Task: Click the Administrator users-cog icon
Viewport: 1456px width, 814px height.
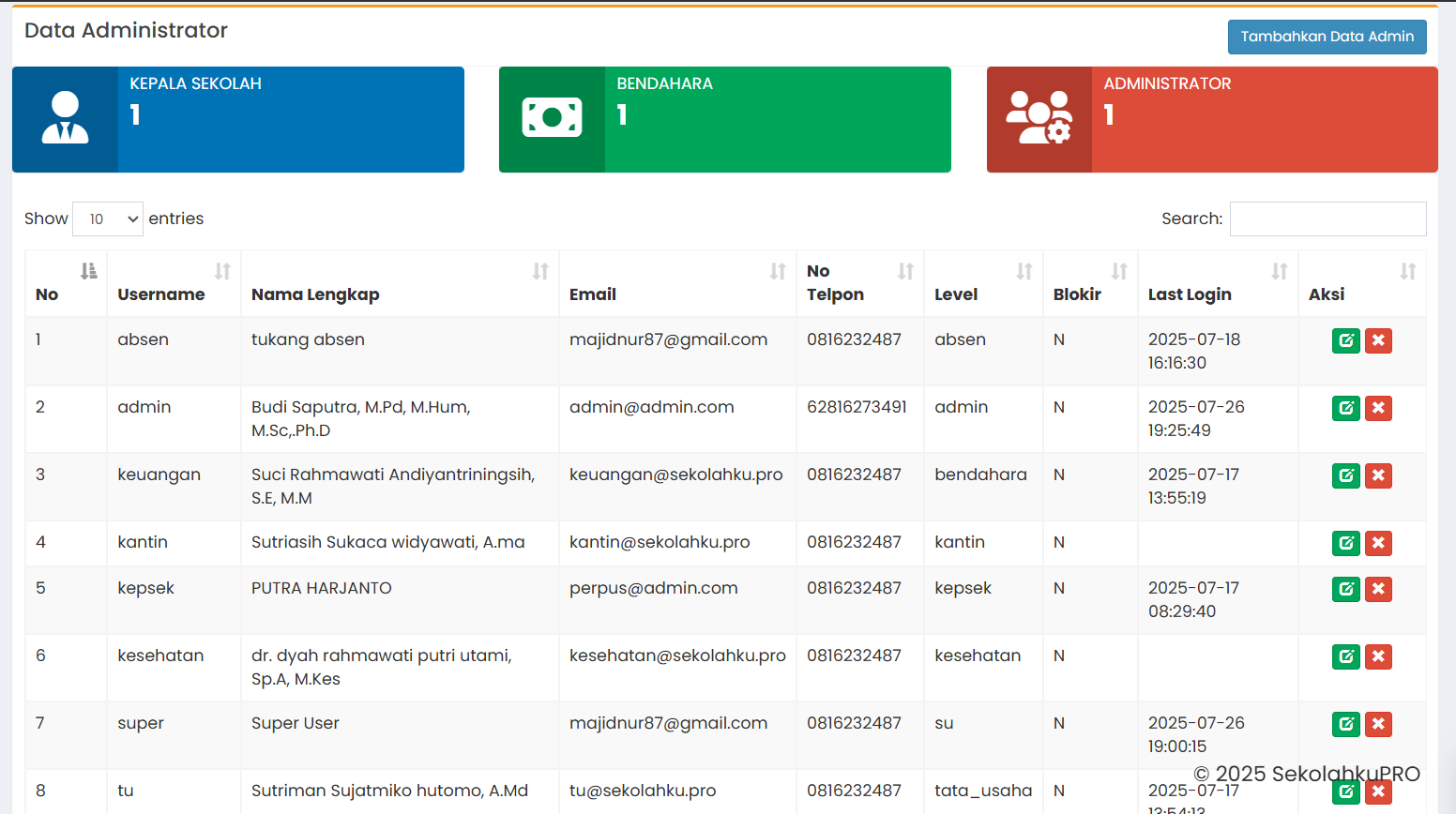Action: pyautogui.click(x=1039, y=118)
